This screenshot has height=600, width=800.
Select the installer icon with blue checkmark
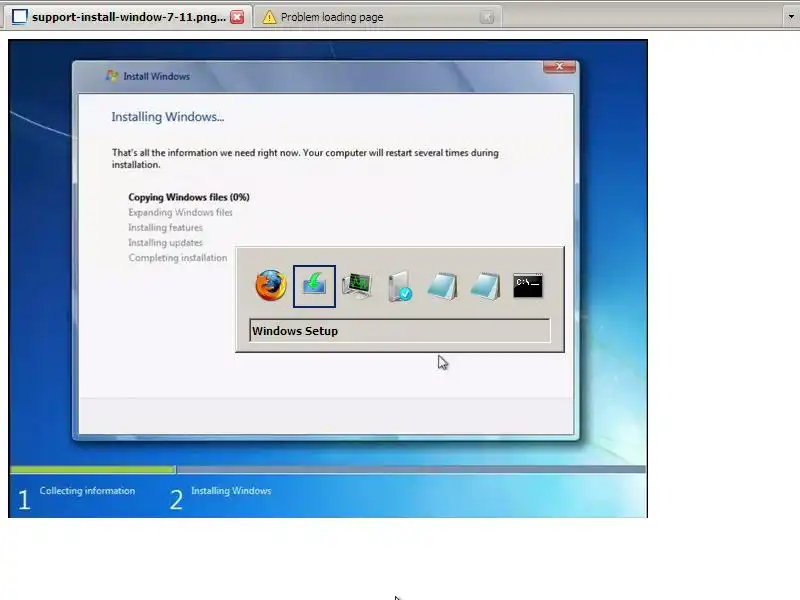point(400,286)
